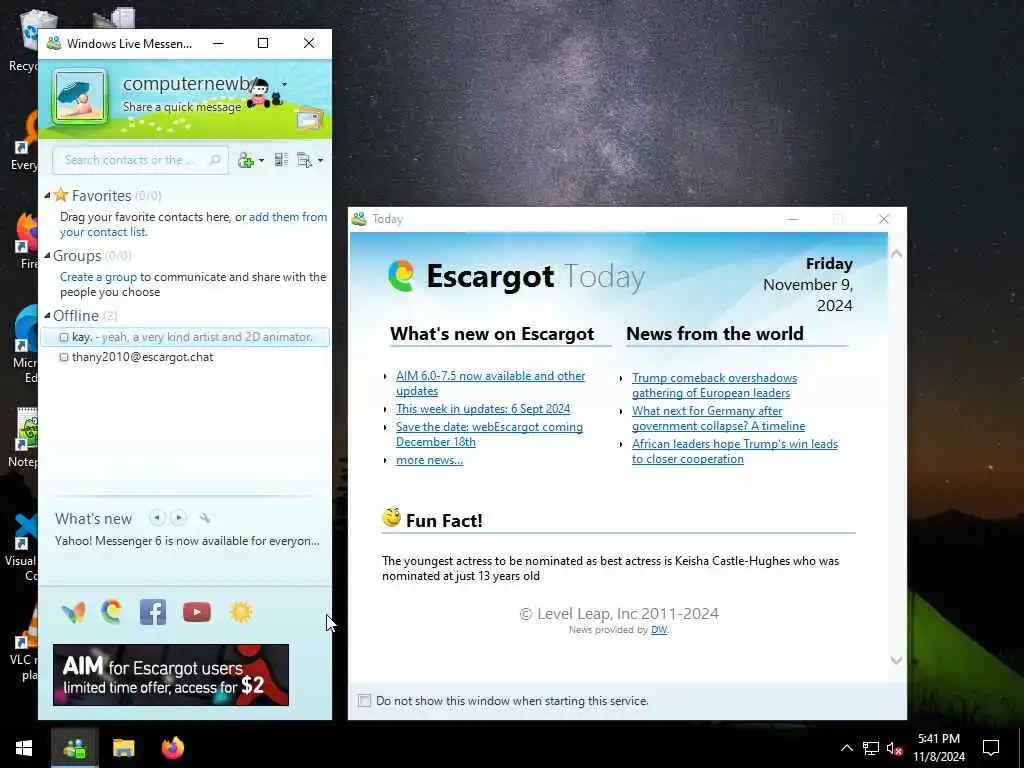This screenshot has height=768, width=1024.
Task: Open the Windows Start menu
Action: pos(24,748)
